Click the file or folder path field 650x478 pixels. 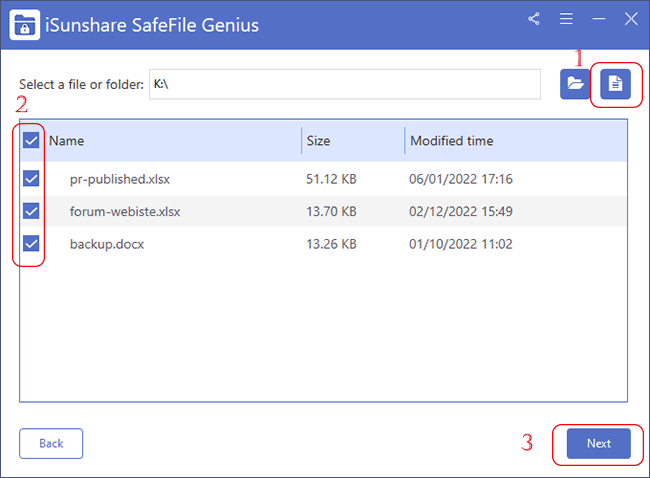tap(345, 84)
